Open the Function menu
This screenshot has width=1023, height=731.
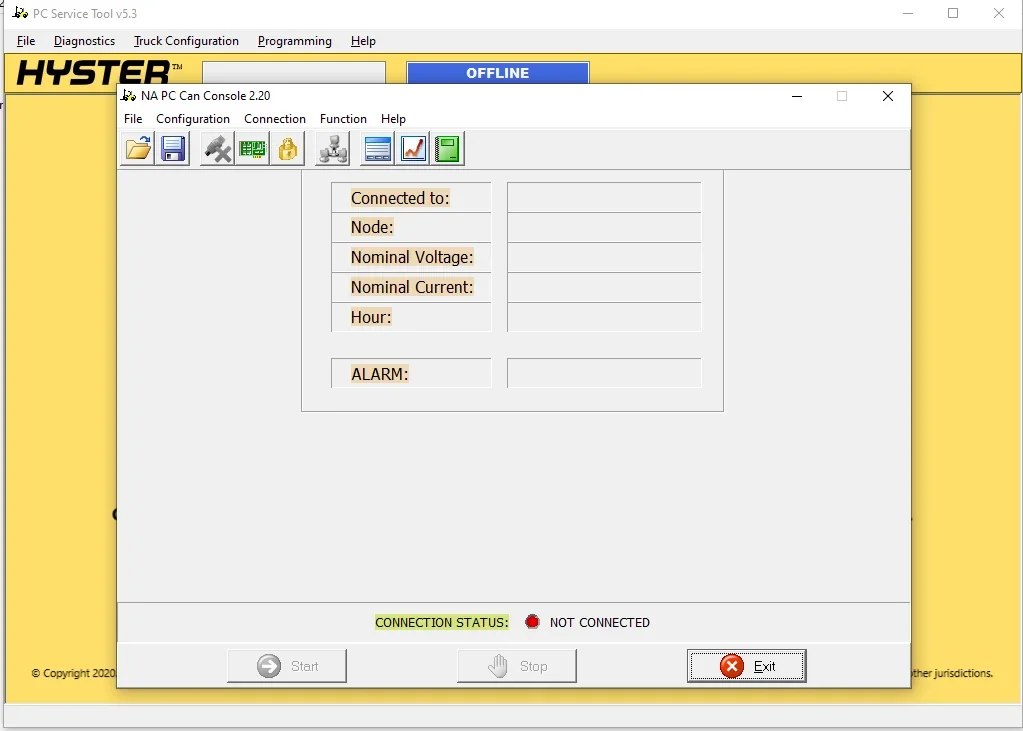[x=343, y=118]
